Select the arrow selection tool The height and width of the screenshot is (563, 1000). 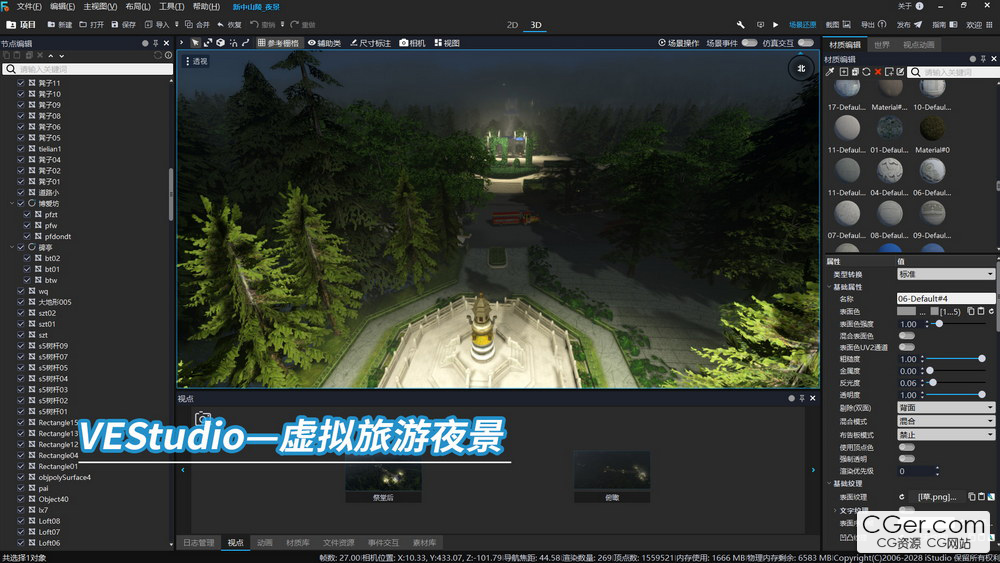[x=195, y=43]
